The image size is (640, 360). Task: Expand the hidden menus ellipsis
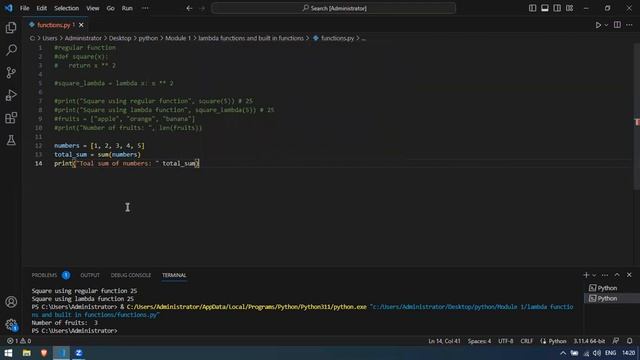tap(145, 8)
